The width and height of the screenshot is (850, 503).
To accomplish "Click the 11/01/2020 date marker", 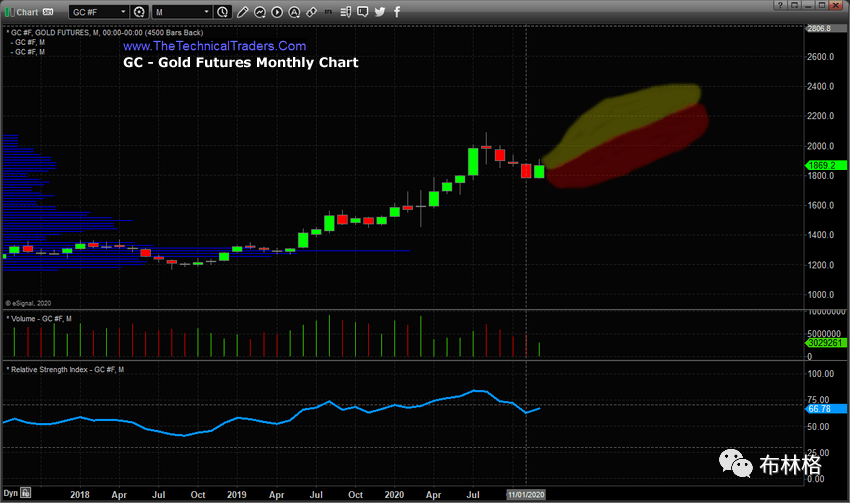I will [x=526, y=494].
